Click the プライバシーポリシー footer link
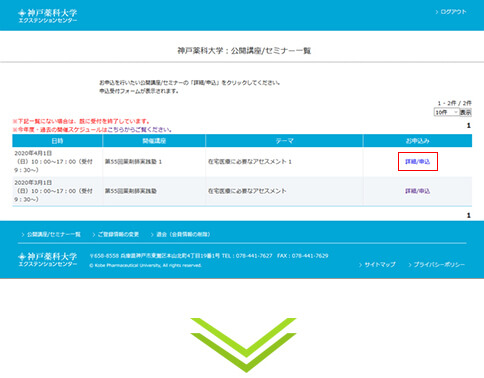Screen dimensions: 484x378 [x=436, y=265]
